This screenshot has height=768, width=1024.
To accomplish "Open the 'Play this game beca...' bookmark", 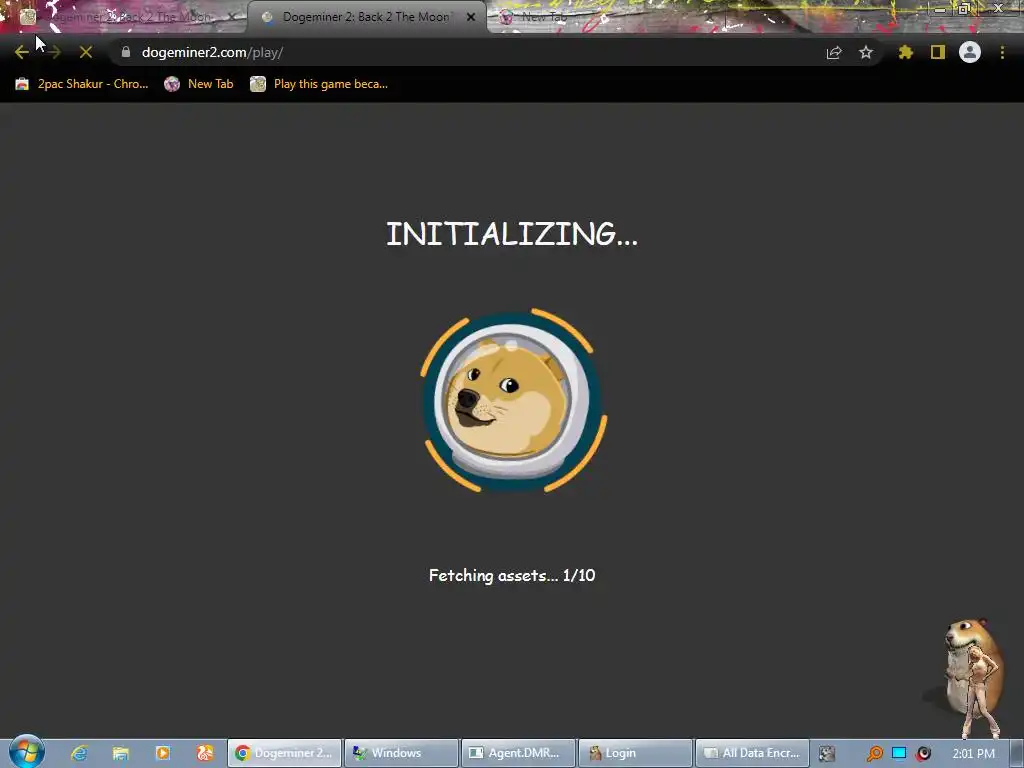I will coord(319,84).
